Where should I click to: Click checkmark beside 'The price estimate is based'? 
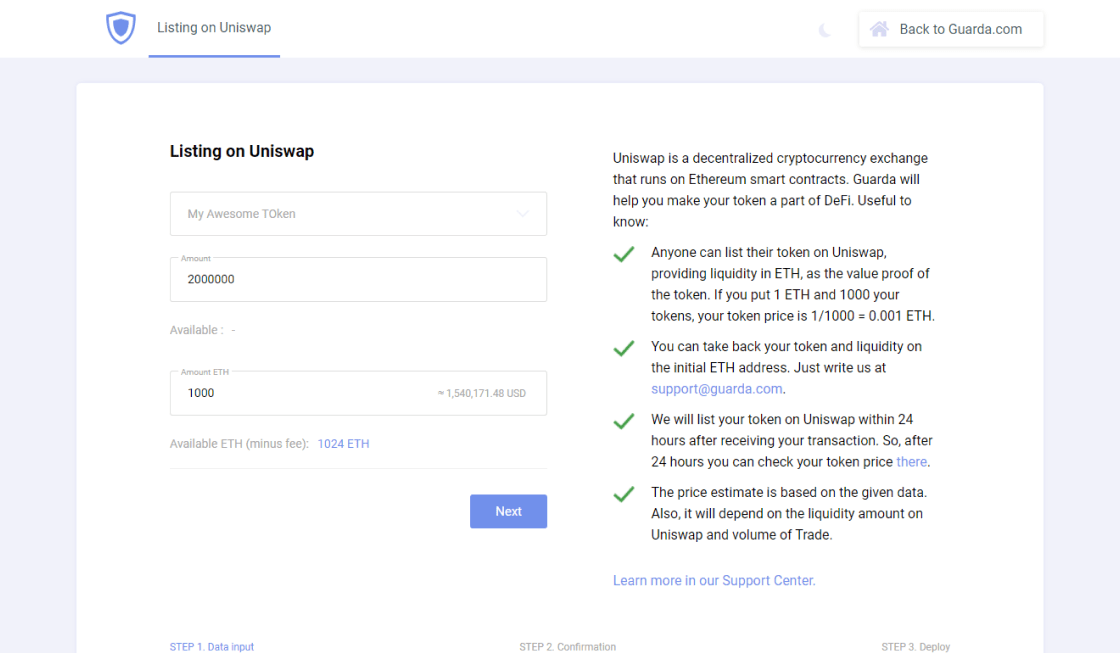624,494
